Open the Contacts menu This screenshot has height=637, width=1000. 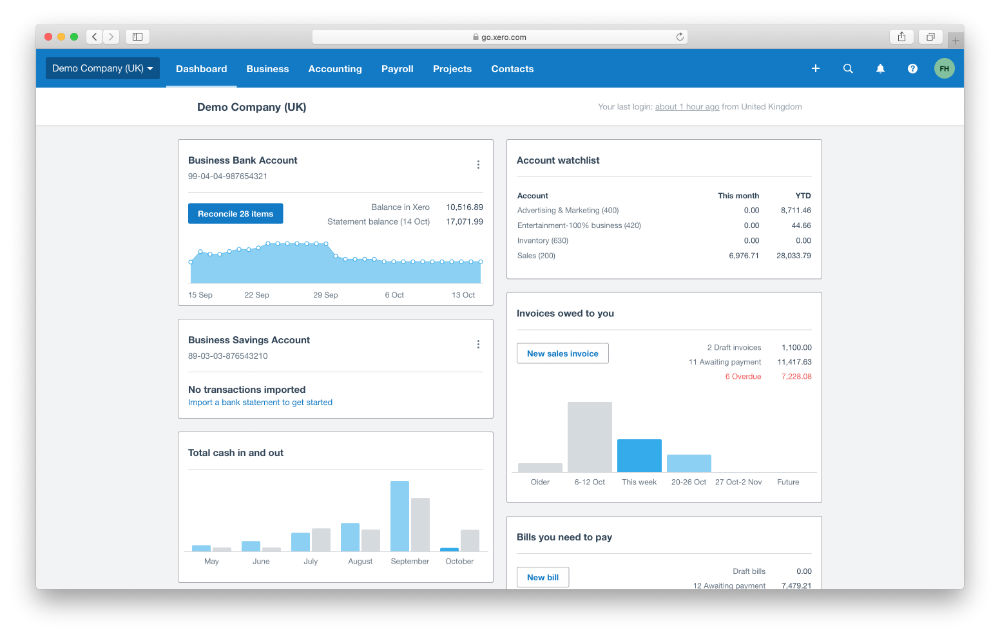tap(512, 69)
